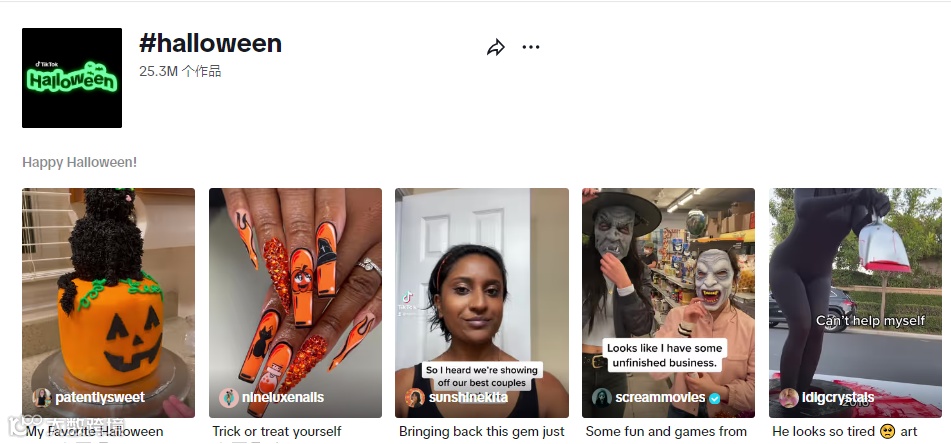This screenshot has height=444, width=951.
Task: Click the TikTok Halloween hashtag logo
Action: click(72, 78)
